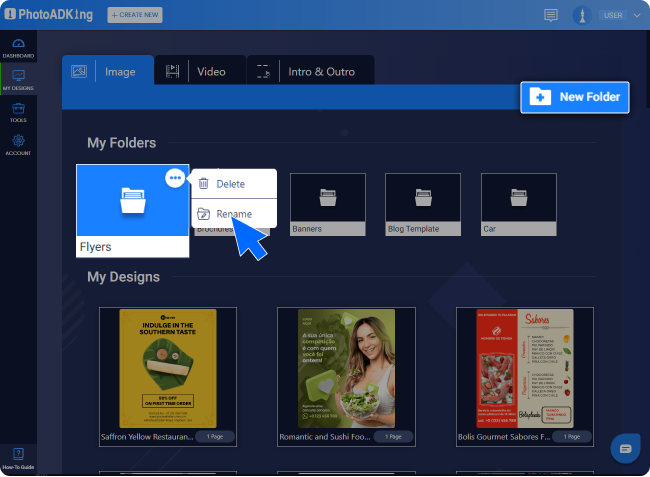Click the Banners folder name label

[307, 229]
